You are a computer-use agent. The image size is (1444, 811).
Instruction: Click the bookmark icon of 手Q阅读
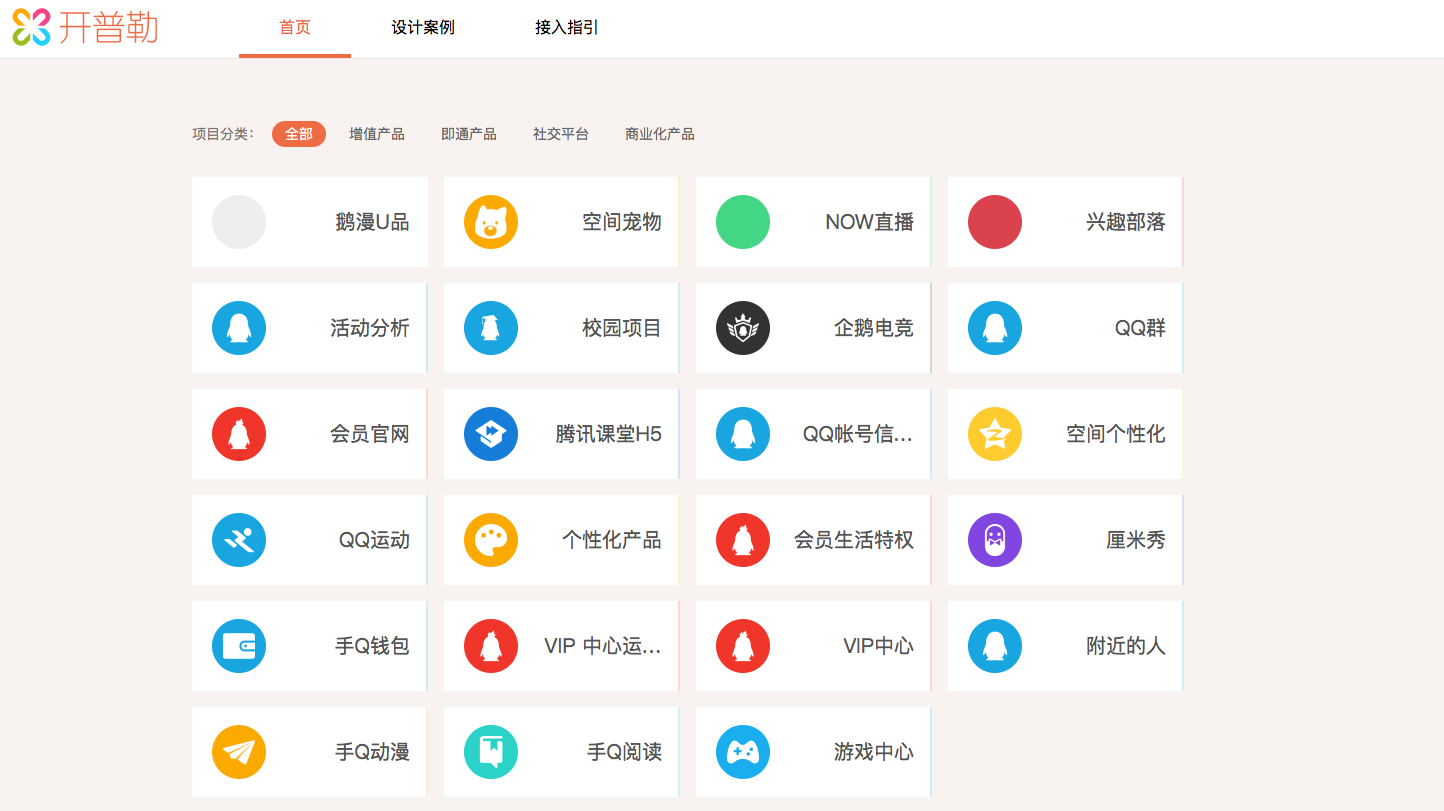(491, 752)
